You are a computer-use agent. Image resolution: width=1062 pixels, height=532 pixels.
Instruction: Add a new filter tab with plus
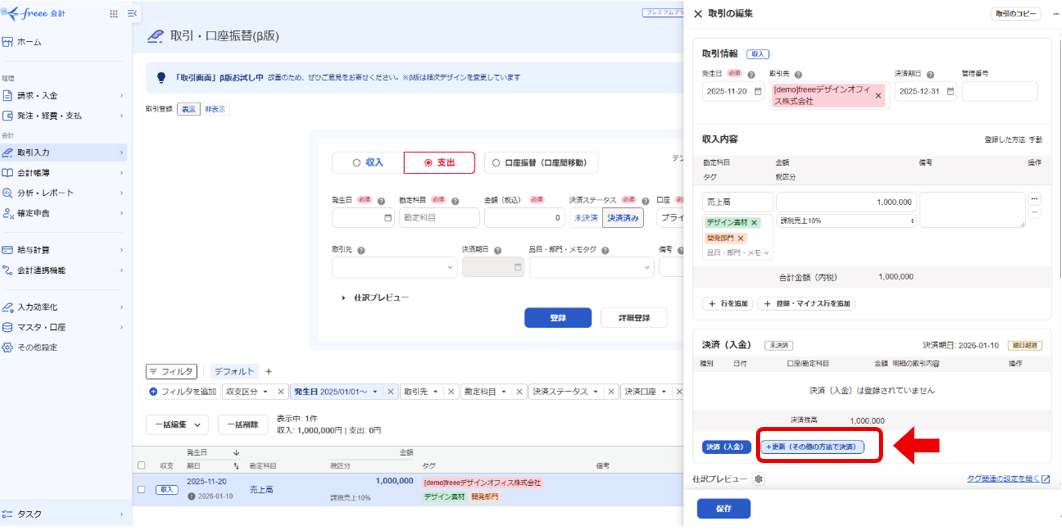(x=268, y=371)
